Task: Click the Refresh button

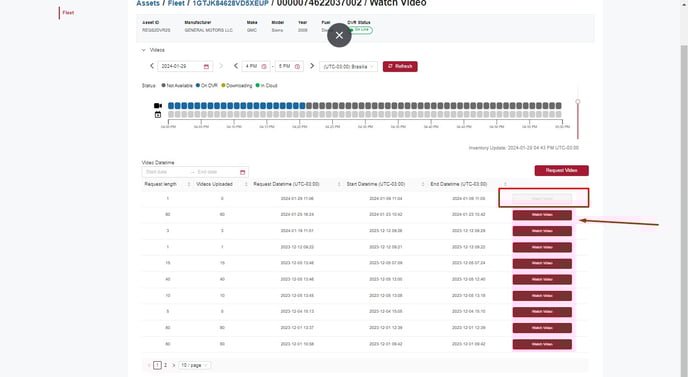Action: pos(400,66)
